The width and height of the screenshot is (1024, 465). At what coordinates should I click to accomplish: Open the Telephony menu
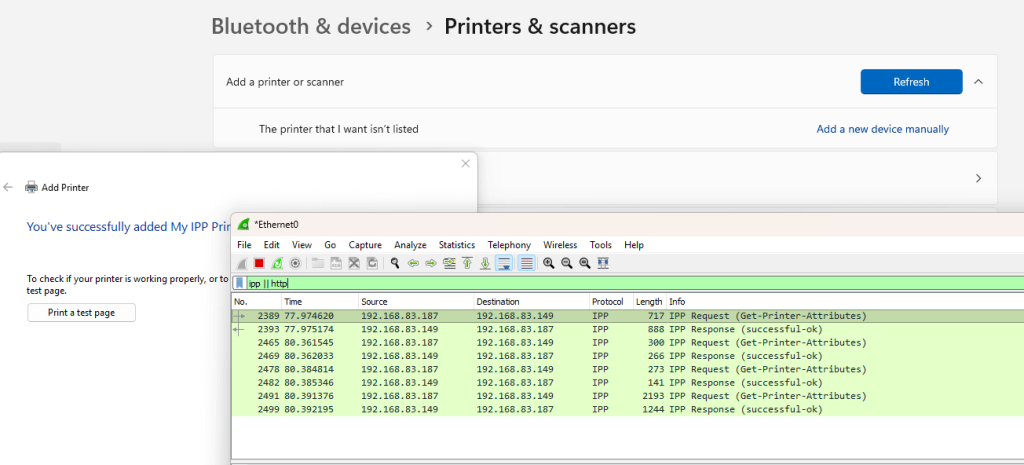509,245
